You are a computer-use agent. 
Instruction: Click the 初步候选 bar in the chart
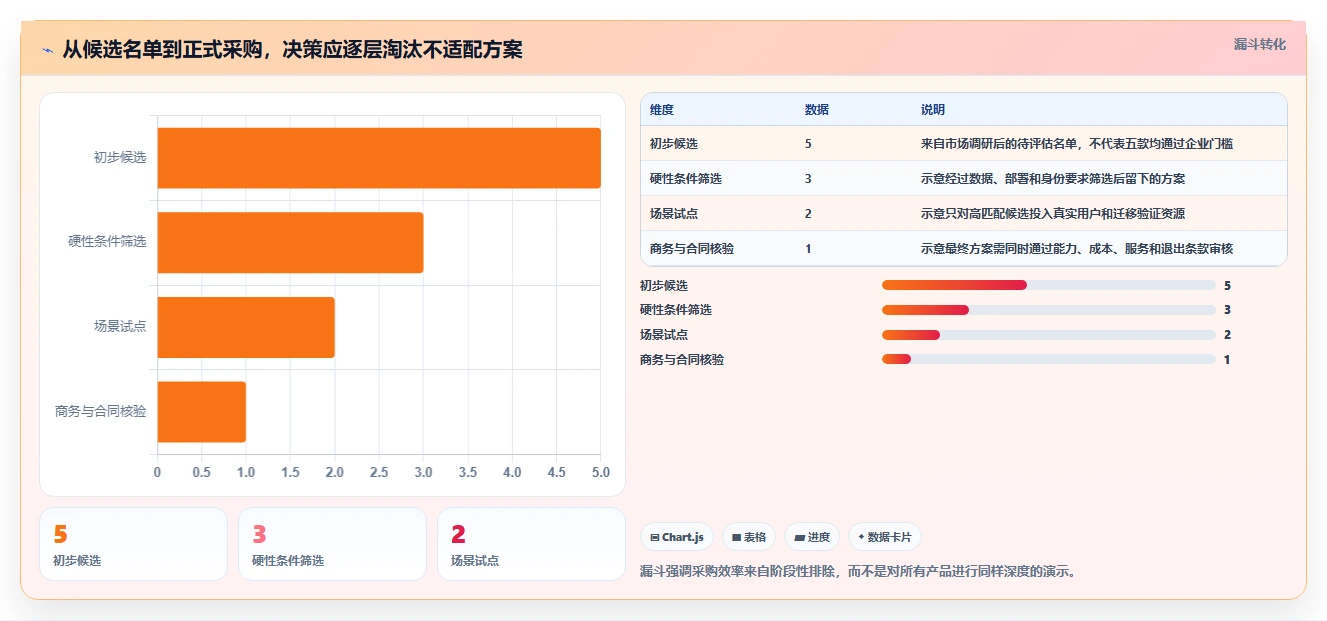coord(379,158)
